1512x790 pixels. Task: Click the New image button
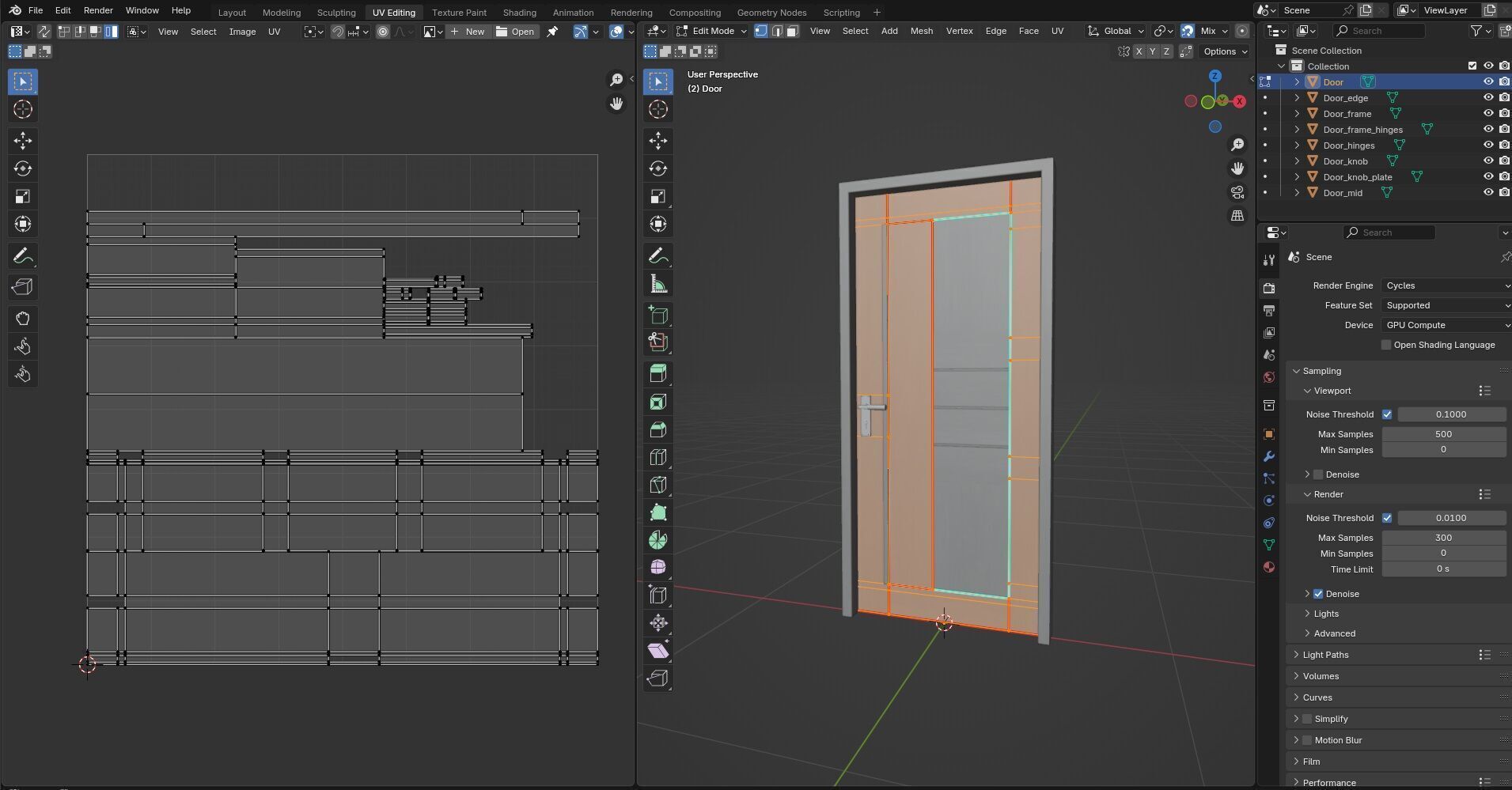coord(467,32)
